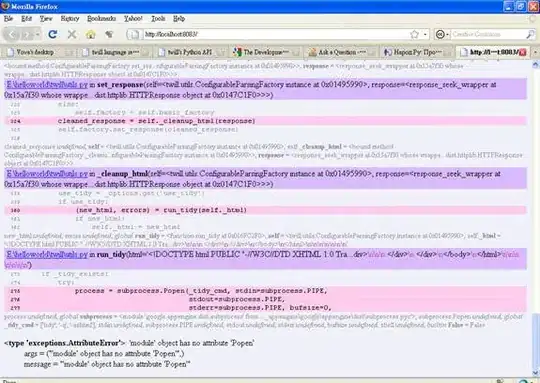The image size is (540, 383).
Task: Click the Stop loading icon
Action: [x=72, y=34]
